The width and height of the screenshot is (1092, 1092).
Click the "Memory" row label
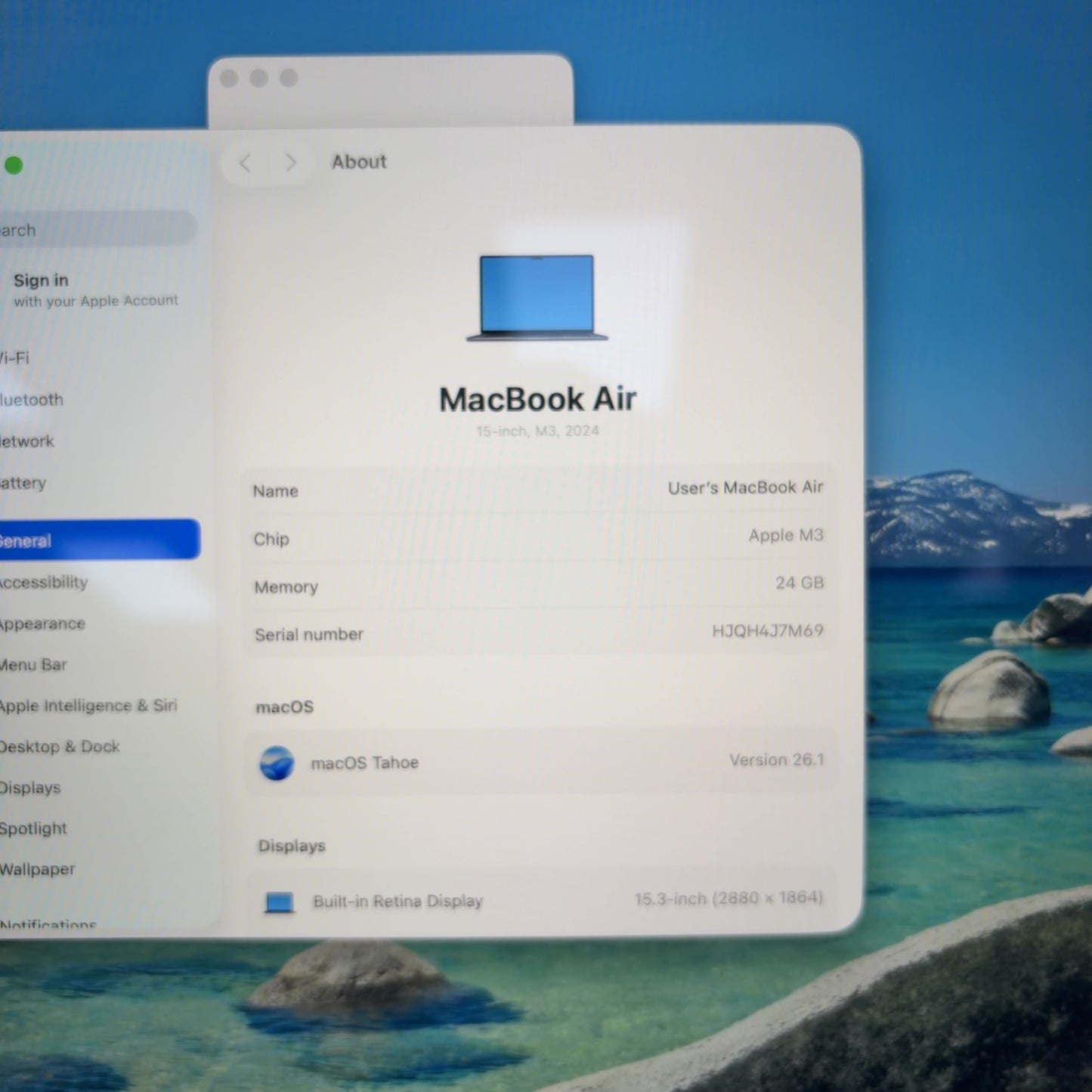pos(286,587)
